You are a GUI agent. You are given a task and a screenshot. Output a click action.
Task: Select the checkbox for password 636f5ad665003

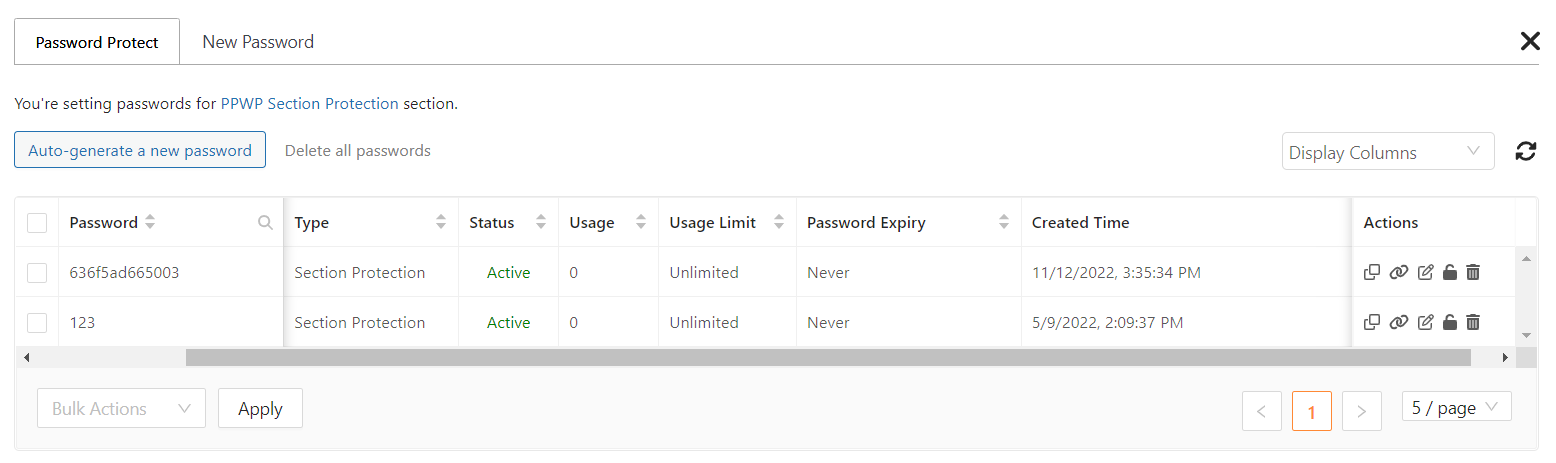(x=37, y=273)
